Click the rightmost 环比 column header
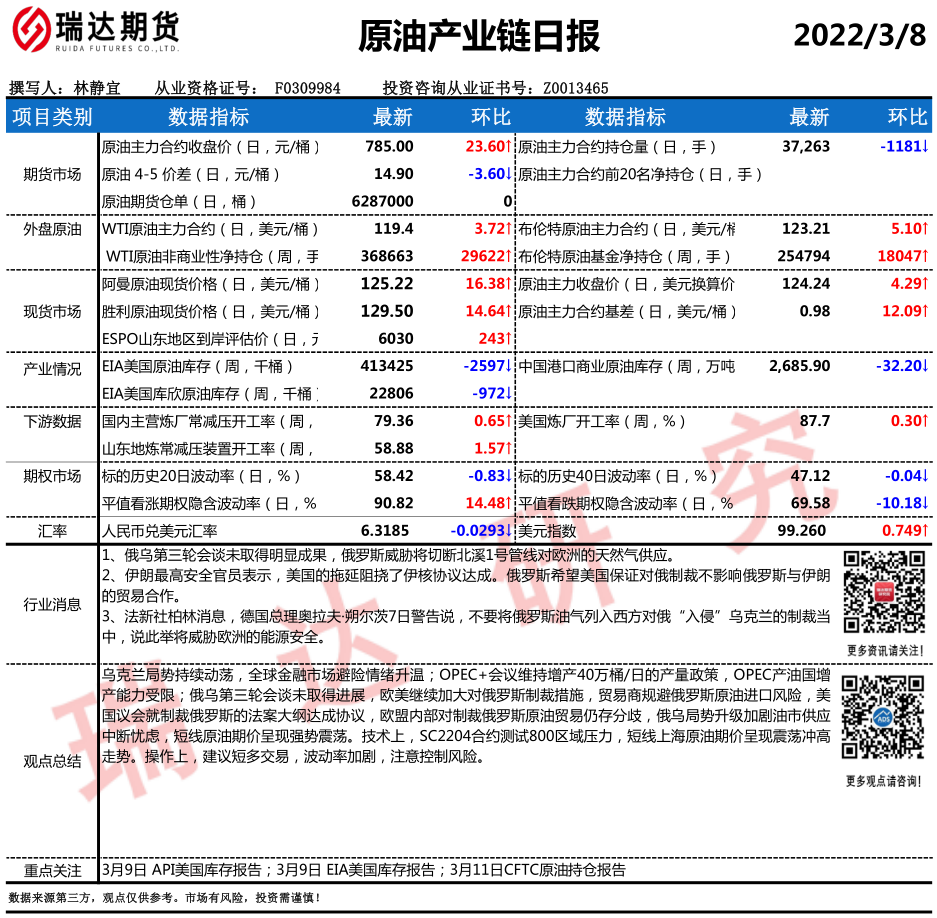Screen dimensions: 937x918 tap(907, 117)
